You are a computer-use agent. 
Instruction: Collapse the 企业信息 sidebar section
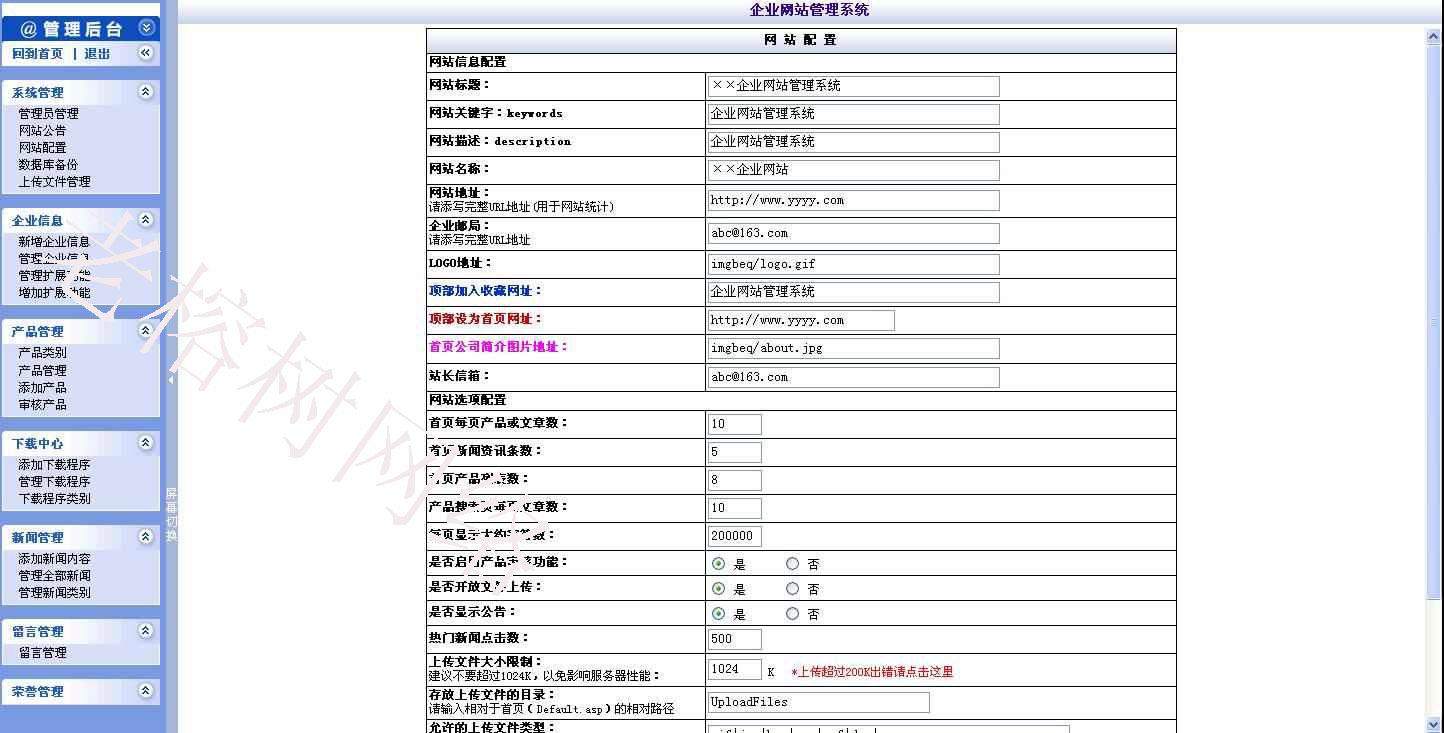pos(146,220)
